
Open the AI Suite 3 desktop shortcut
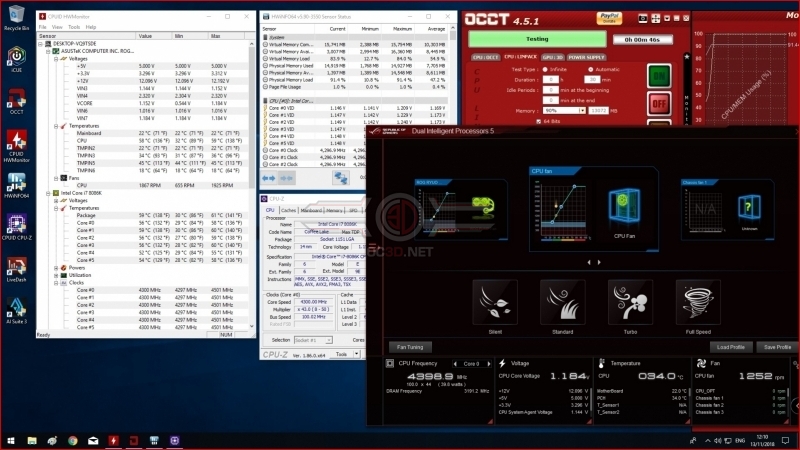[16, 311]
